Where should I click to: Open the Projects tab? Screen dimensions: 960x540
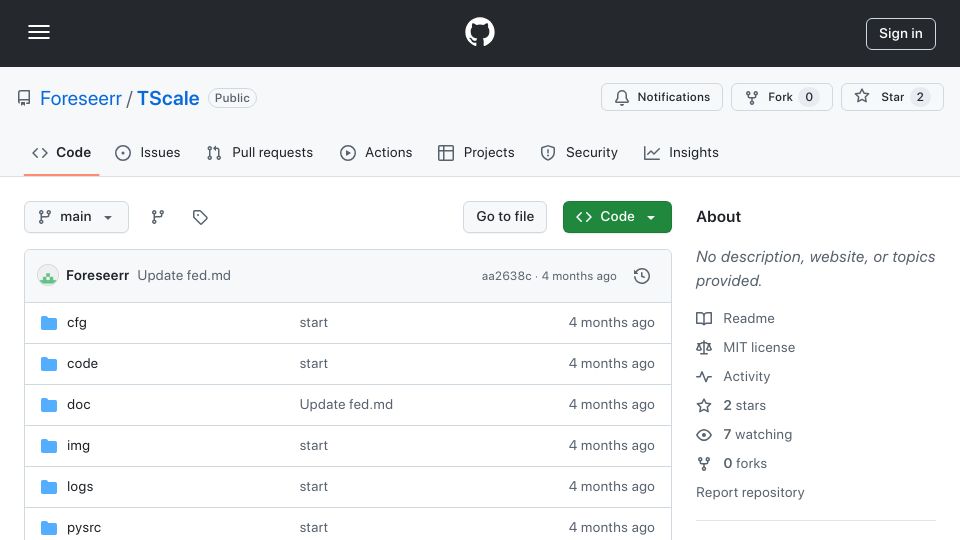pos(476,152)
